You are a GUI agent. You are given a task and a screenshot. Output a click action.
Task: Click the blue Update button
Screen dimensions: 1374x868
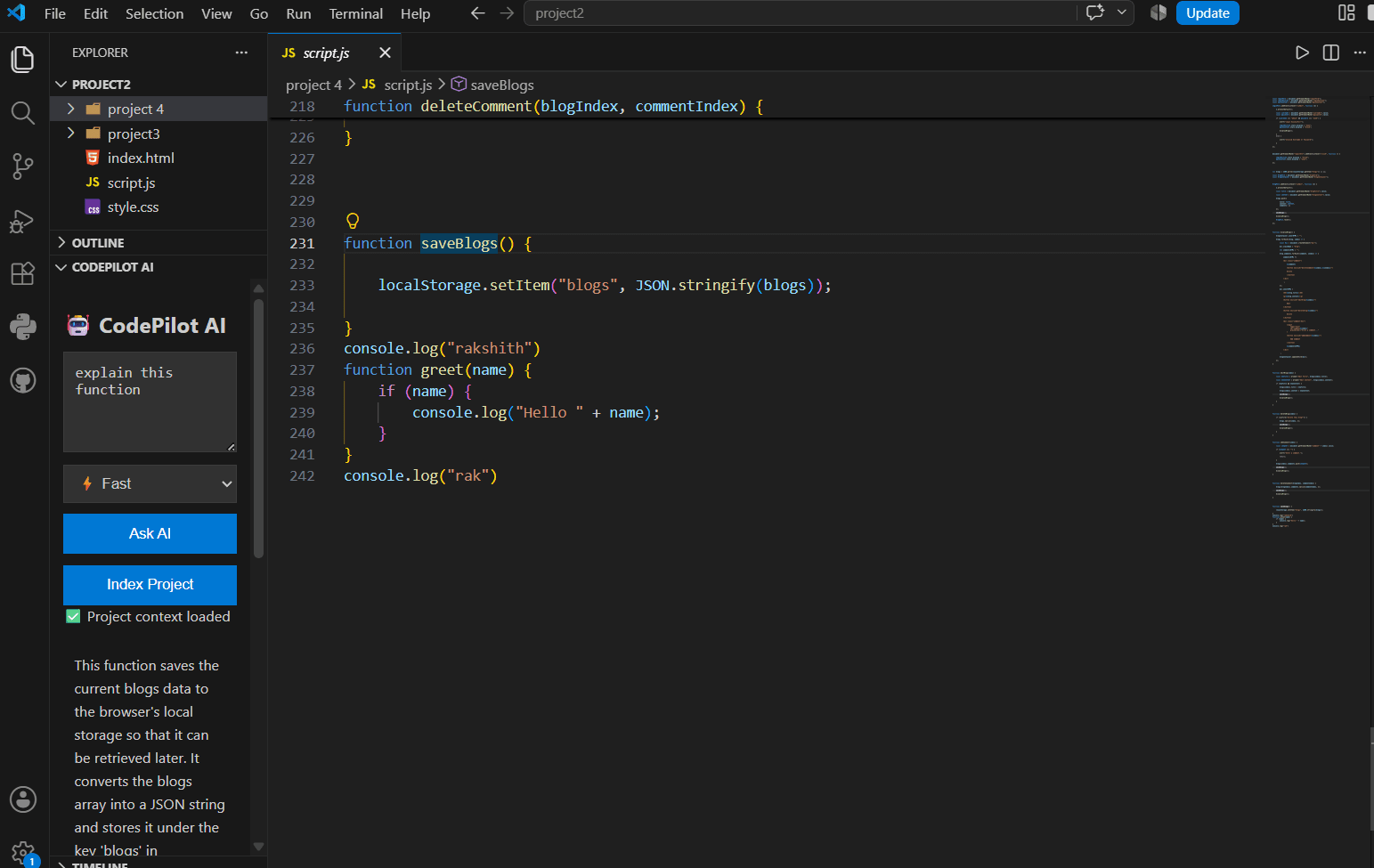1207,12
